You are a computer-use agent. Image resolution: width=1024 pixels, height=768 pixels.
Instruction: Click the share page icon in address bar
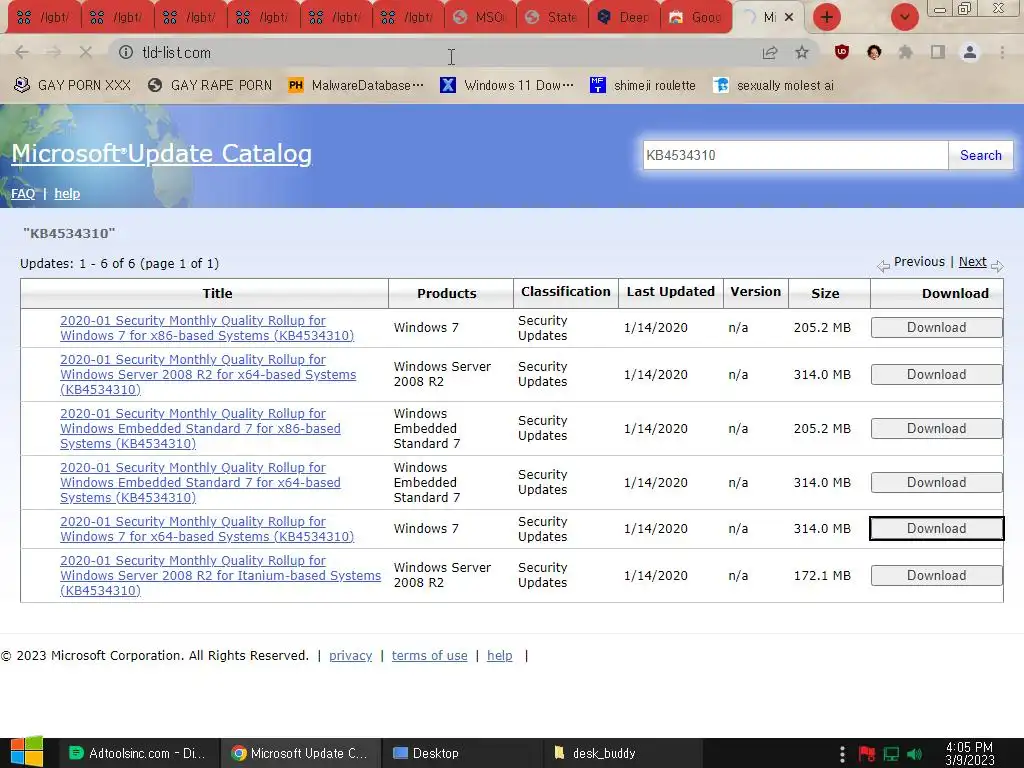[x=770, y=53]
